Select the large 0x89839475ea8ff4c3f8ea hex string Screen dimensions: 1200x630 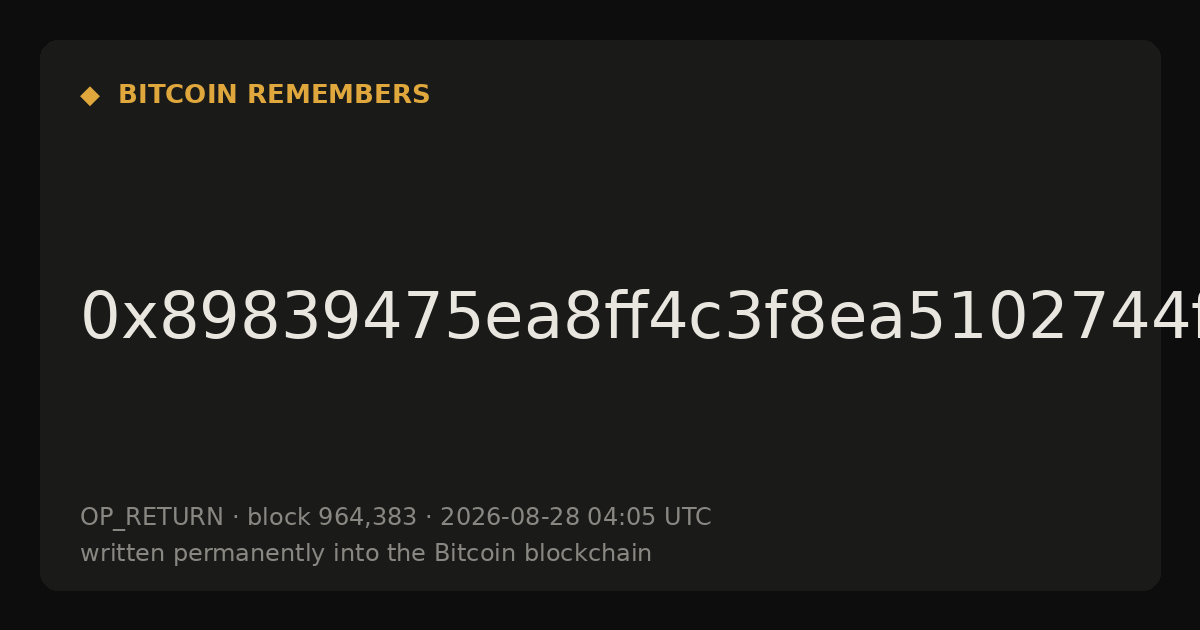(640, 318)
